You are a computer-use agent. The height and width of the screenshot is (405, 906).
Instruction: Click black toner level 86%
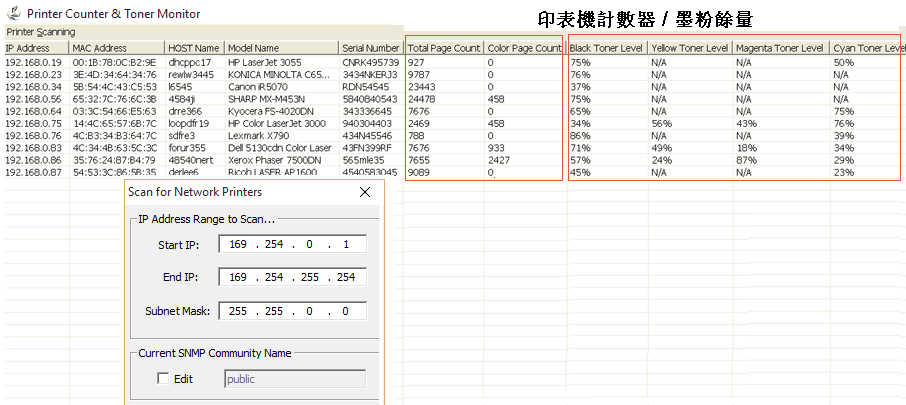(580, 136)
